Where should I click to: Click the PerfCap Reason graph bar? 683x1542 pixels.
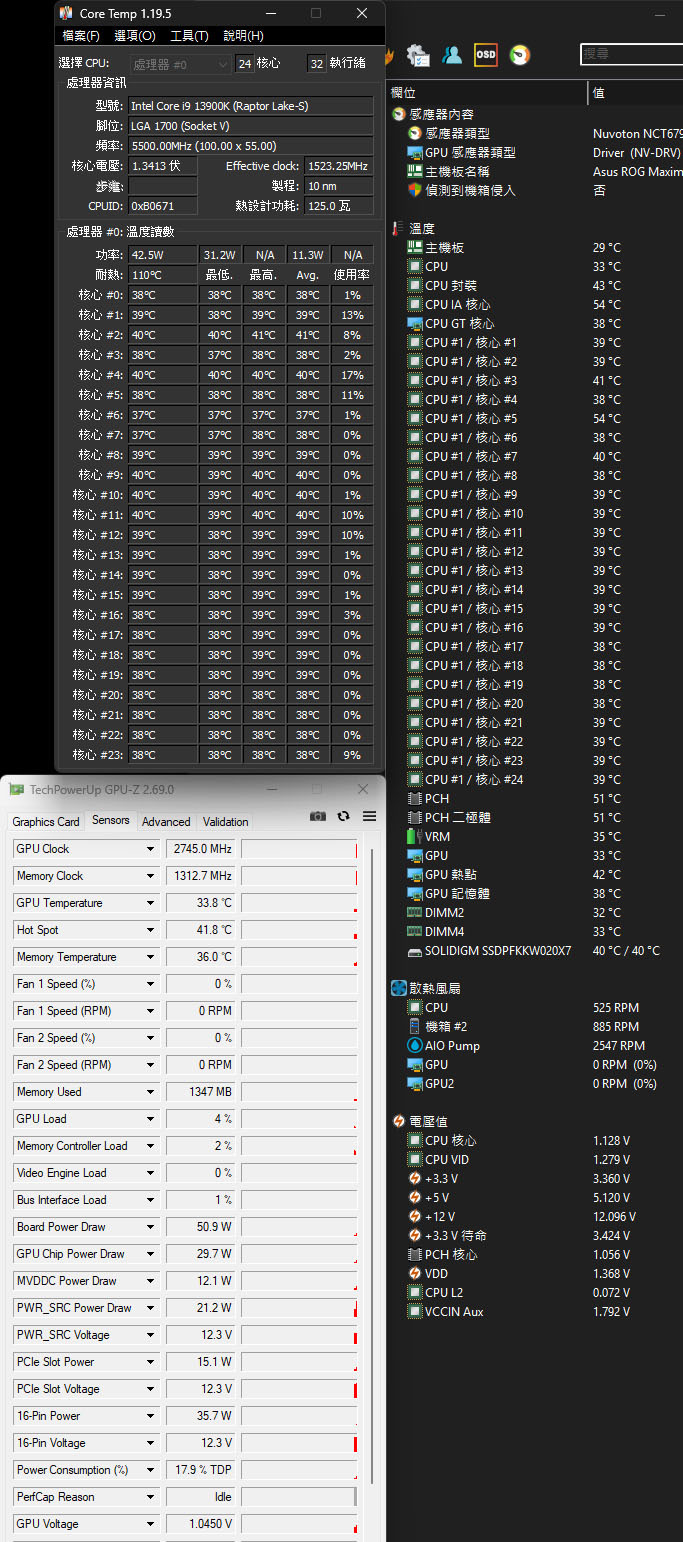coord(299,1497)
